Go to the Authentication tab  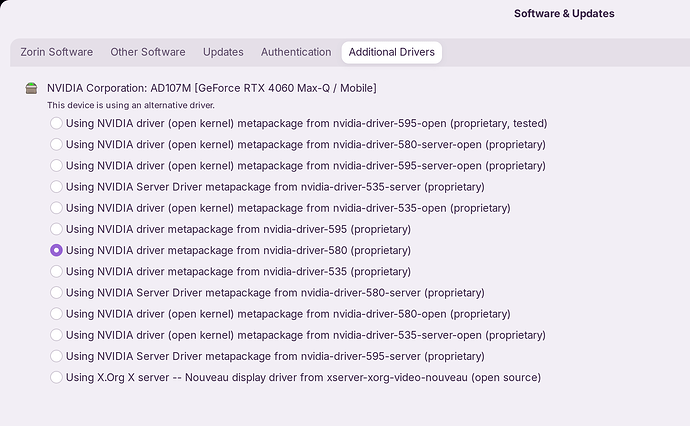coord(296,52)
